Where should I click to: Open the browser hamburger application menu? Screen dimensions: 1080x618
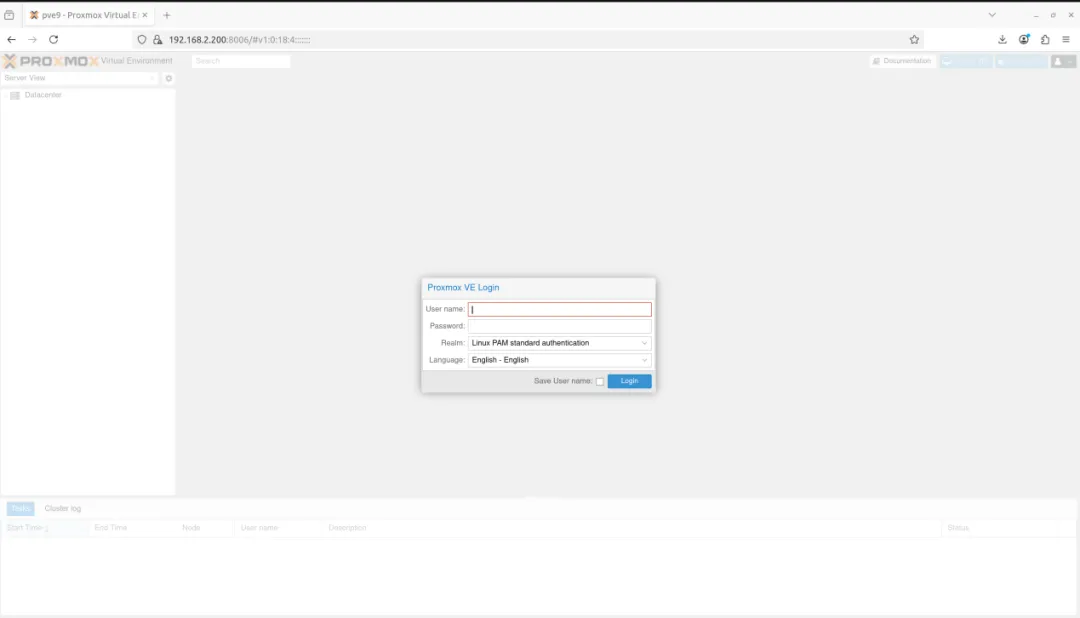[1066, 40]
